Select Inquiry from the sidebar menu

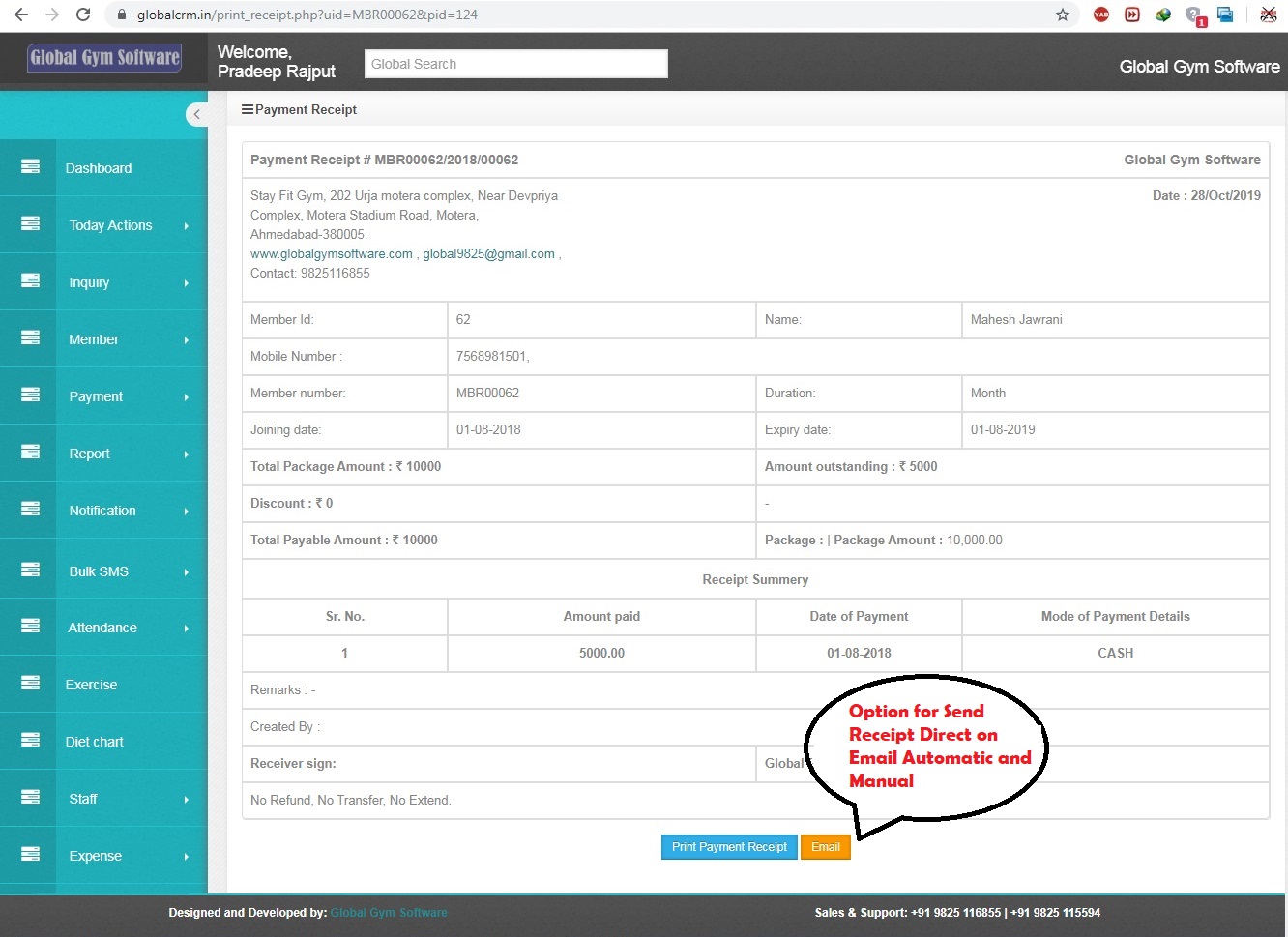click(x=89, y=282)
